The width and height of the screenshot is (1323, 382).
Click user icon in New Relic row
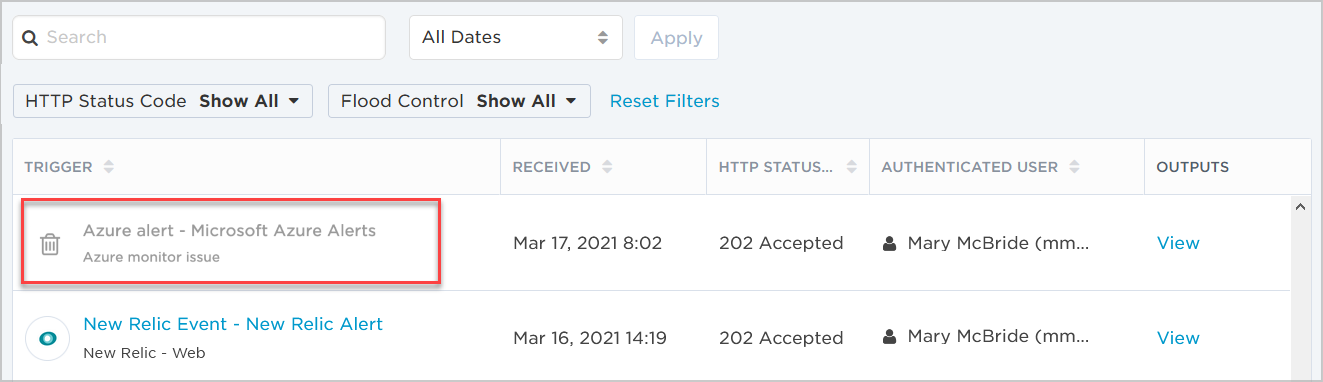tap(890, 338)
